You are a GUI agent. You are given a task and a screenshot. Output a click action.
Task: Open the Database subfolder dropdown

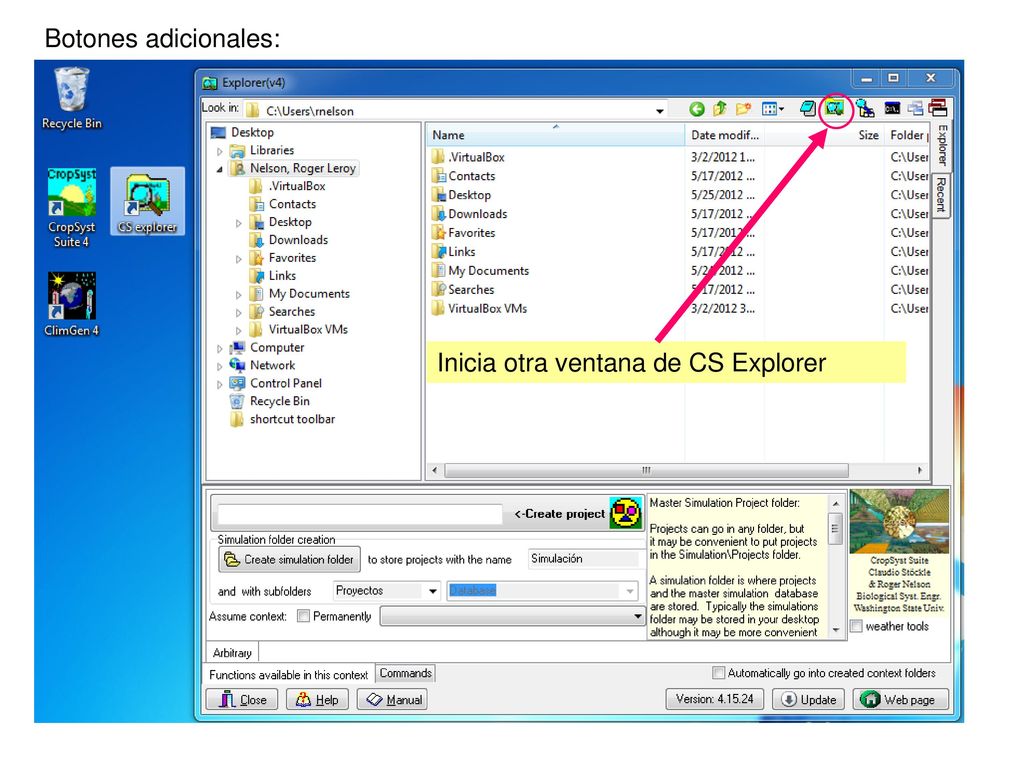(x=630, y=591)
